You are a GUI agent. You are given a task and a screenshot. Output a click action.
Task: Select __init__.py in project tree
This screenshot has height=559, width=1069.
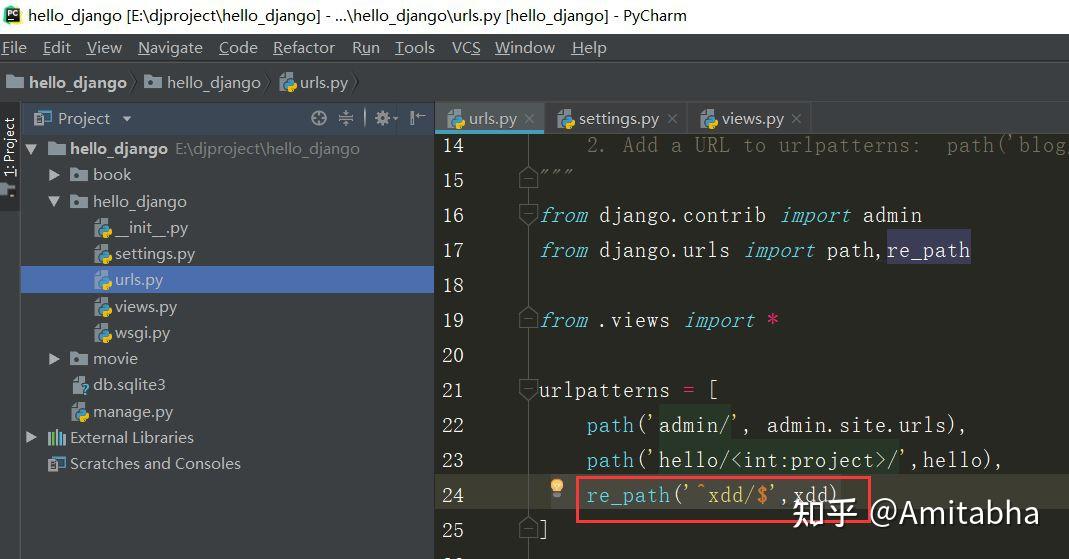(151, 228)
